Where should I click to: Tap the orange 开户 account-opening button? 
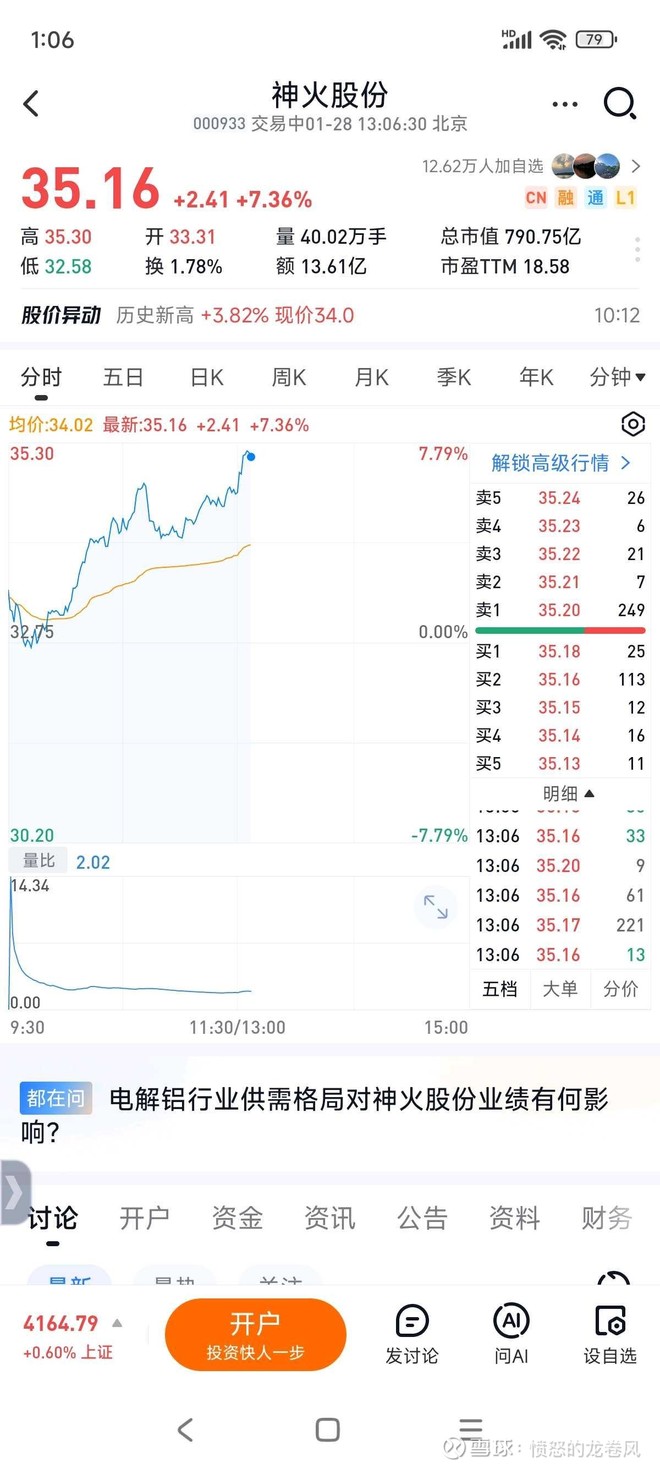click(x=256, y=1334)
